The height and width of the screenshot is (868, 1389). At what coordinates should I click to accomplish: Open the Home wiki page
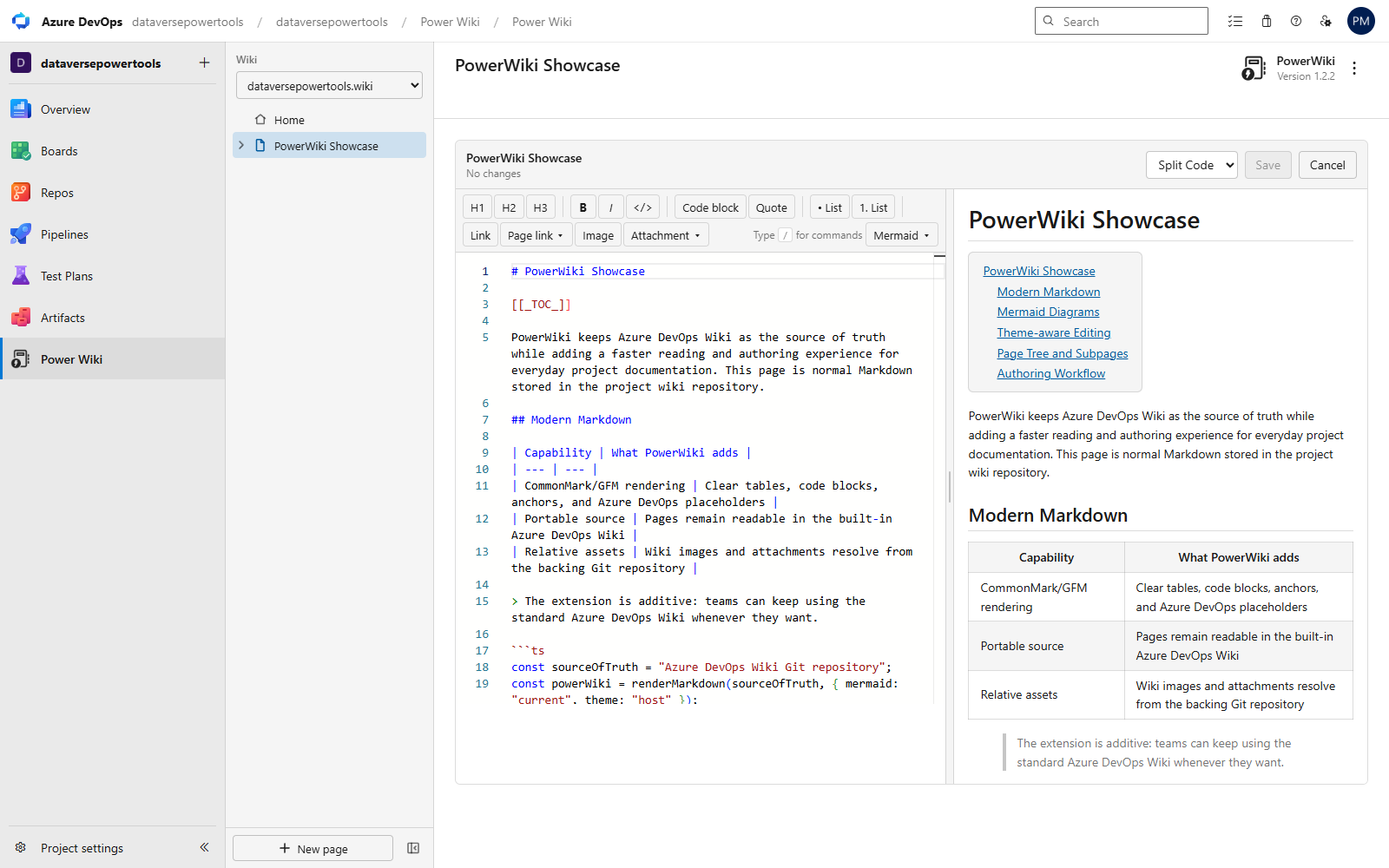tap(329, 120)
